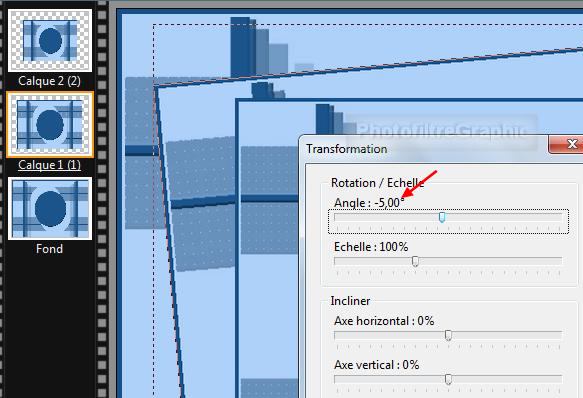Image resolution: width=583 pixels, height=398 pixels.
Task: Click the Axe vertical slider handle
Action: click(448, 379)
